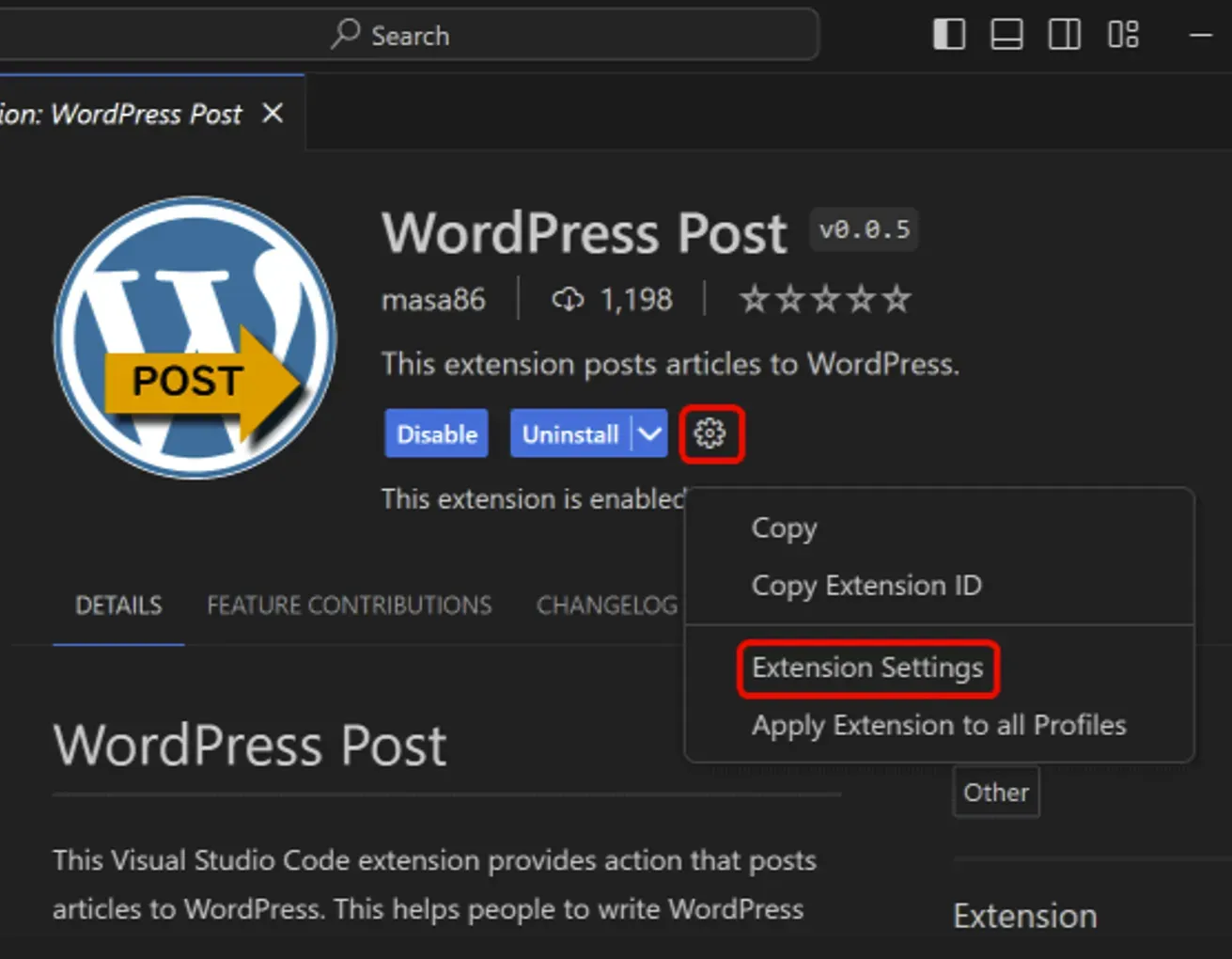Screen dimensions: 1232x959
Task: Select Extension Settings from the menu
Action: coord(867,668)
